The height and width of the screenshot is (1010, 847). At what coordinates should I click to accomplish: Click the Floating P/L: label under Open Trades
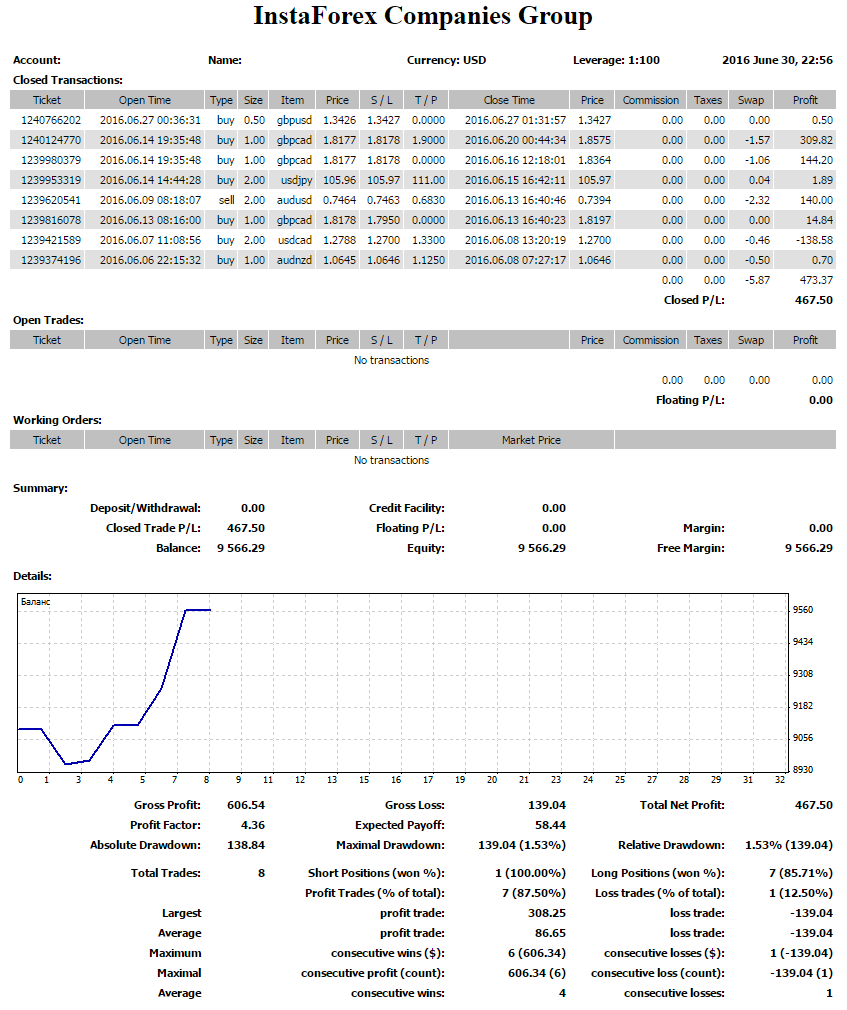point(690,399)
